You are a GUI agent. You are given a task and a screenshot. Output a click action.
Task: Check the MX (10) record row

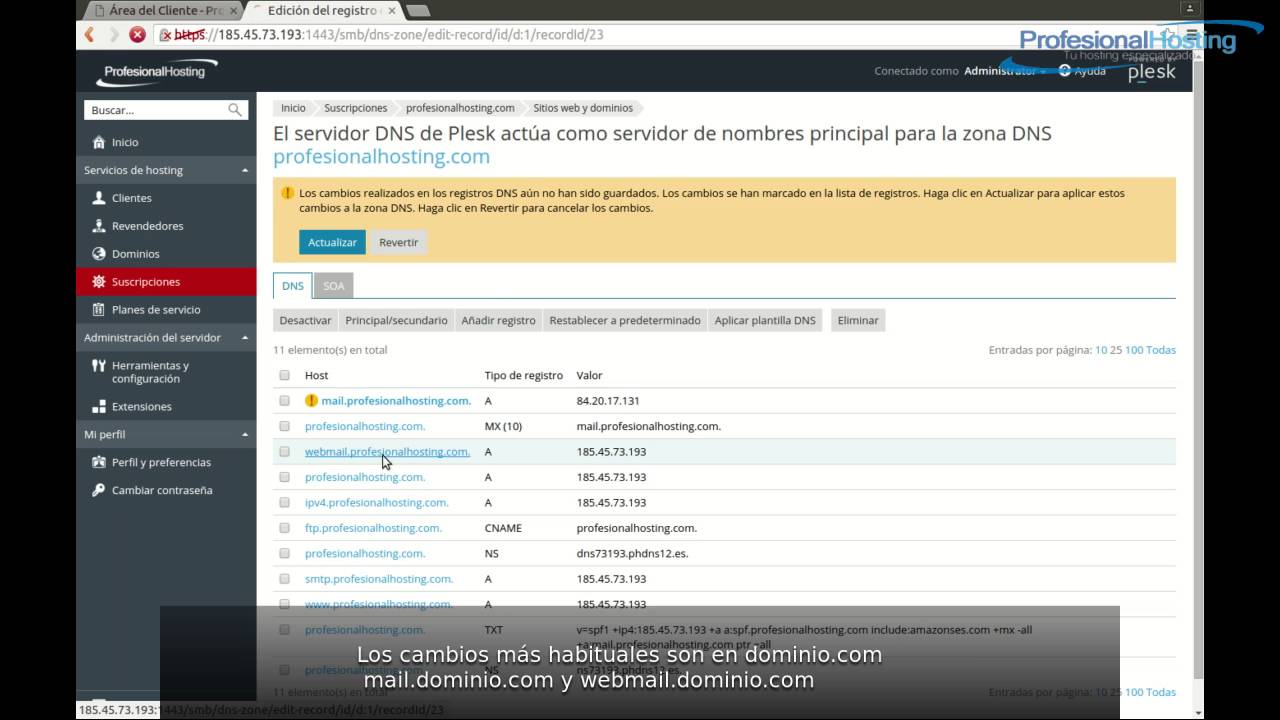[284, 426]
